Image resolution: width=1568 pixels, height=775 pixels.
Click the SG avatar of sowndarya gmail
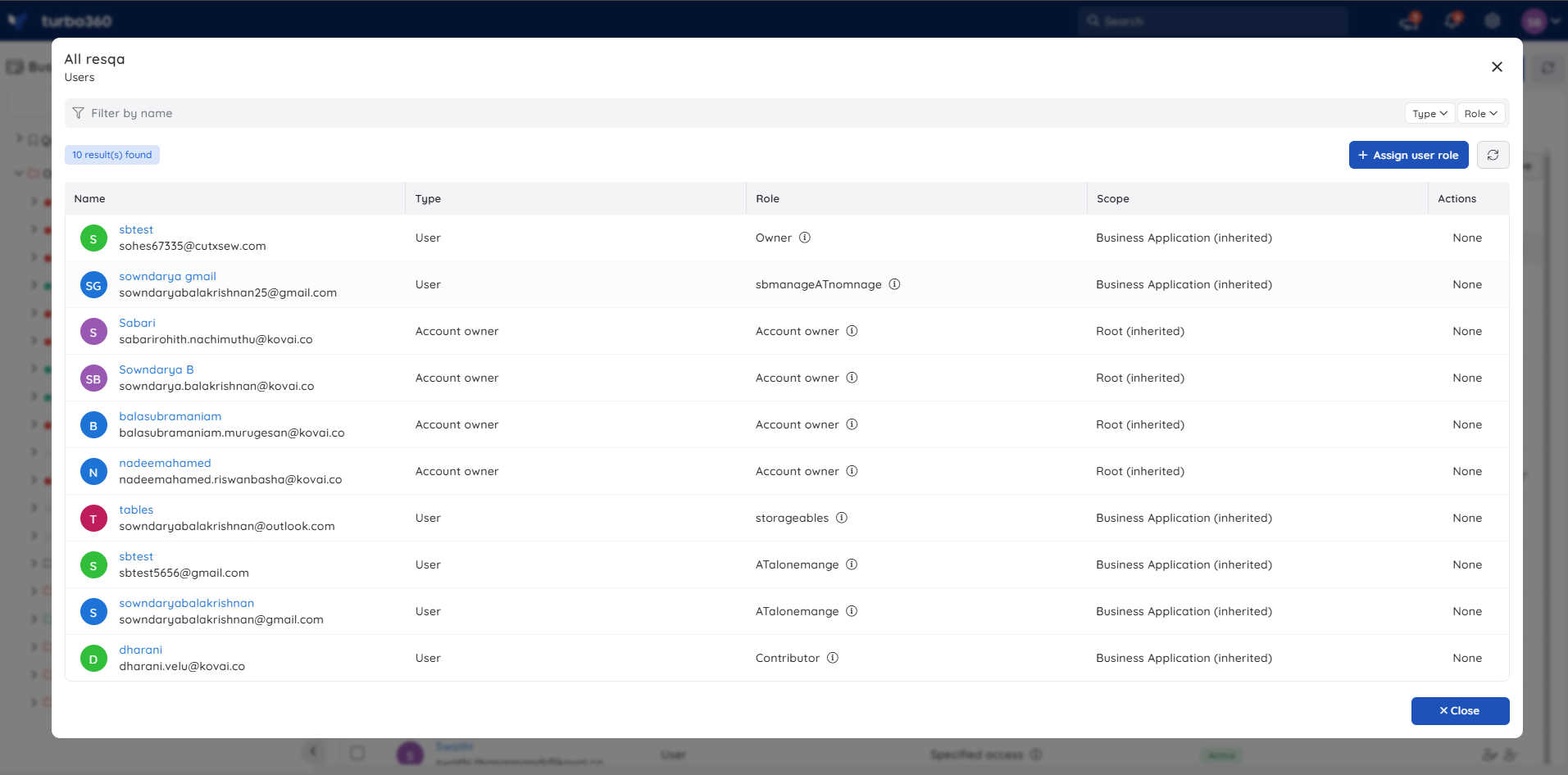(93, 285)
